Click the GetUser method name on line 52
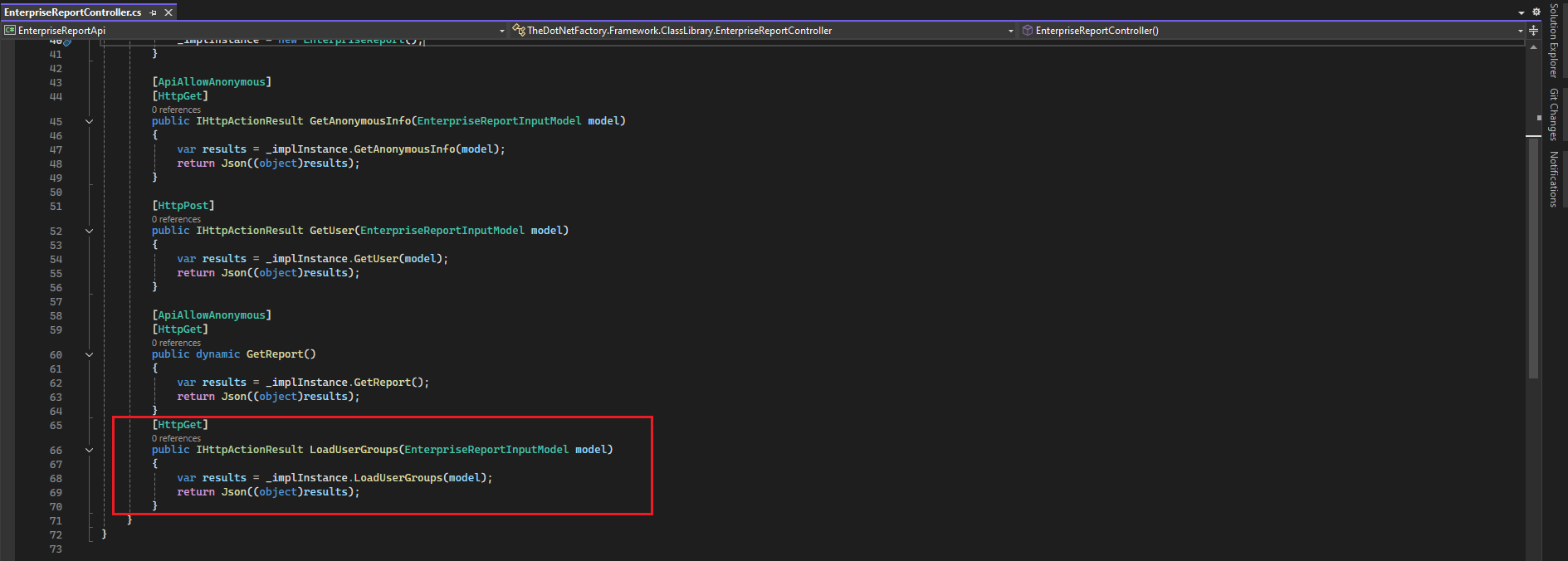This screenshot has height=561, width=1568. tap(332, 231)
